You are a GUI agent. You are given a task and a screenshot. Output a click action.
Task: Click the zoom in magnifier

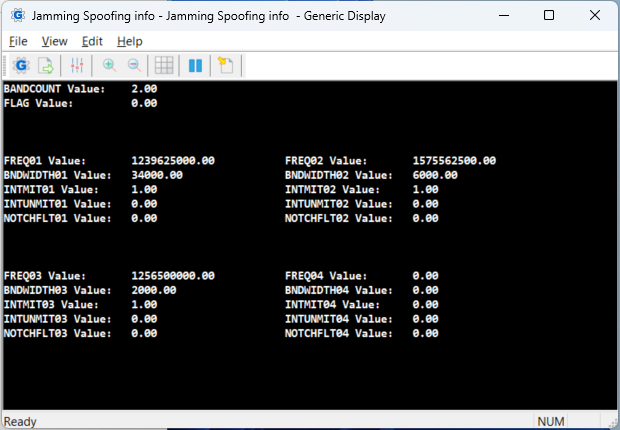coord(108,65)
